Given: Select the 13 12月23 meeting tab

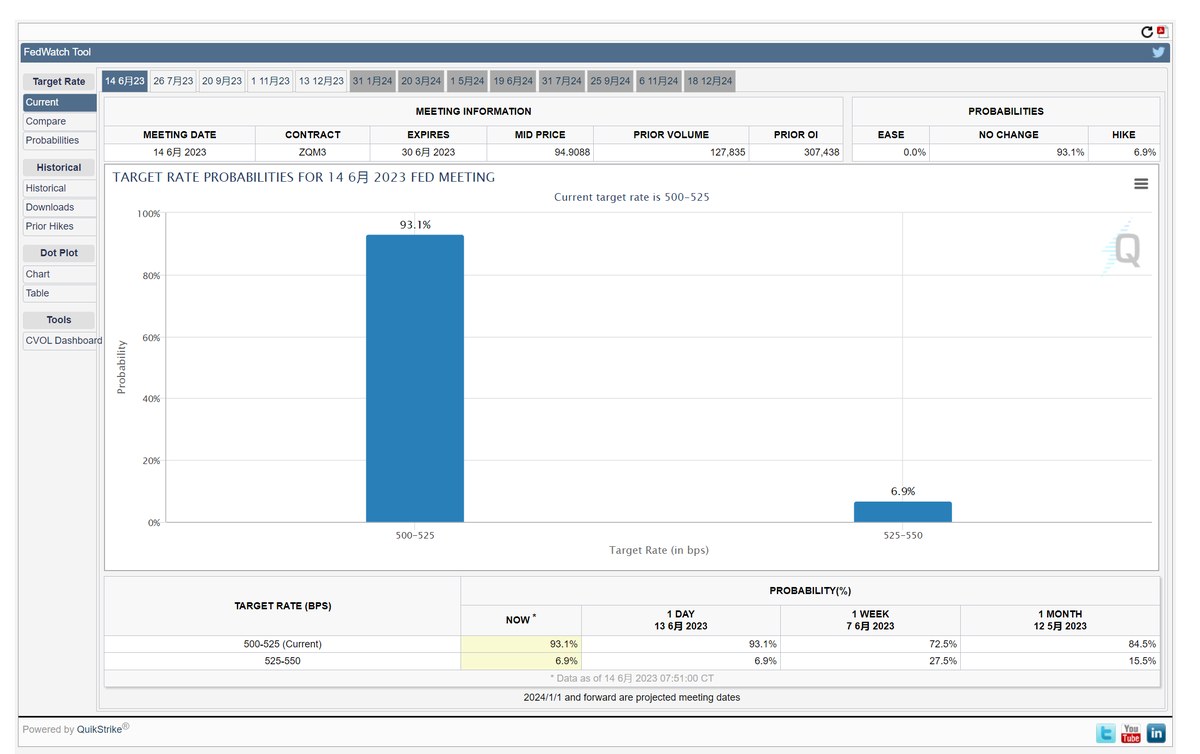Looking at the screenshot, I should [x=321, y=81].
